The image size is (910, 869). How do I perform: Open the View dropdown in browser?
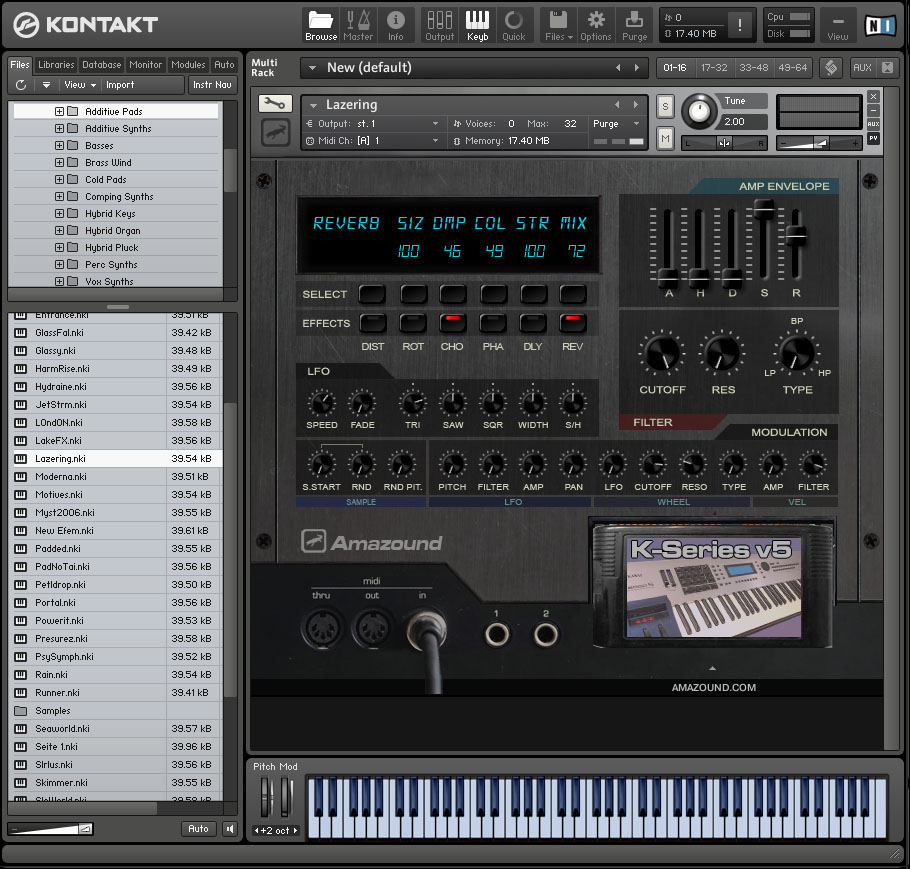point(80,85)
